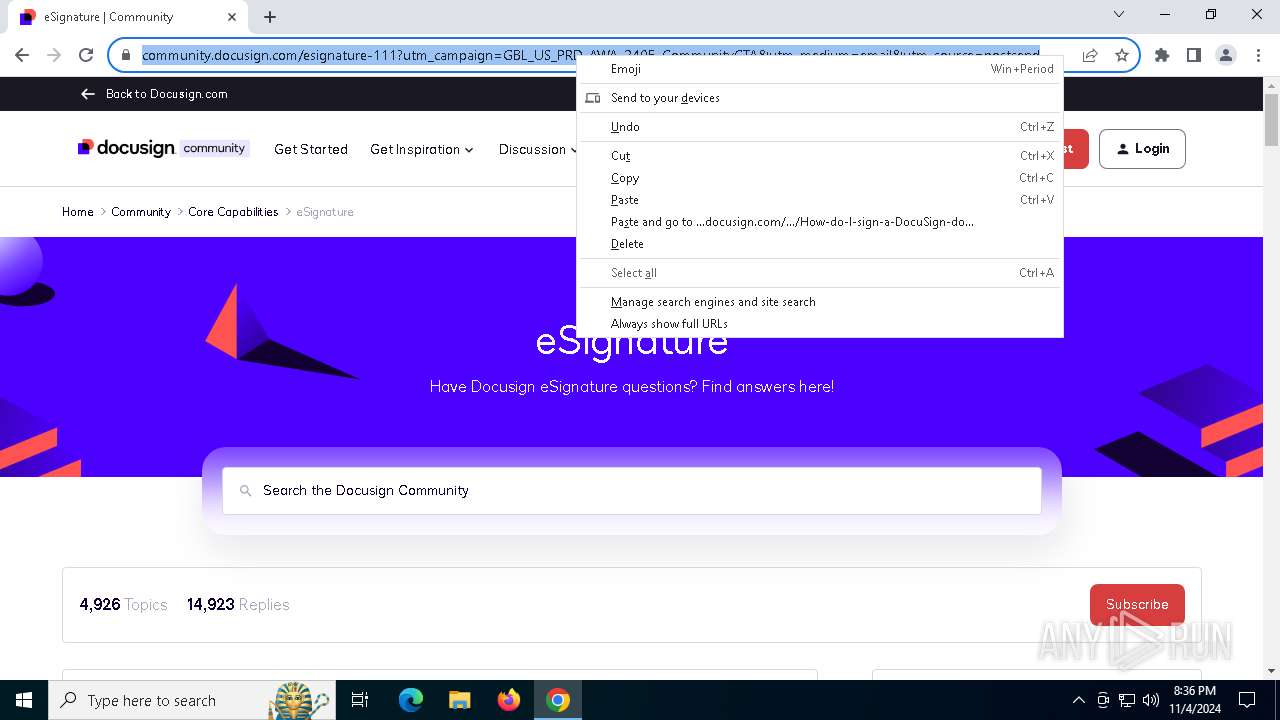
Task: Toggle Chrome side panel icon
Action: [1194, 55]
